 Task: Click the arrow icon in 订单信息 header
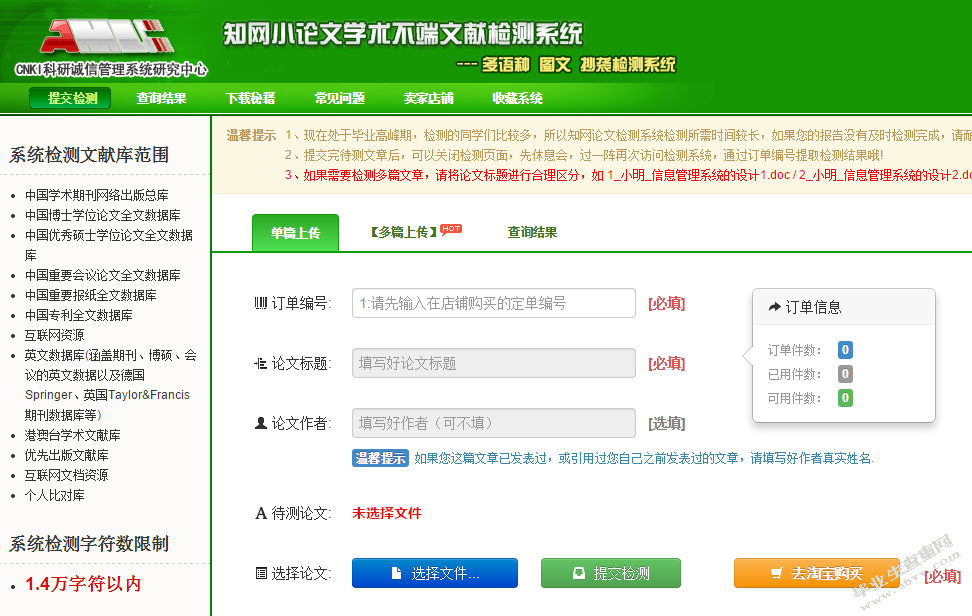coord(774,307)
